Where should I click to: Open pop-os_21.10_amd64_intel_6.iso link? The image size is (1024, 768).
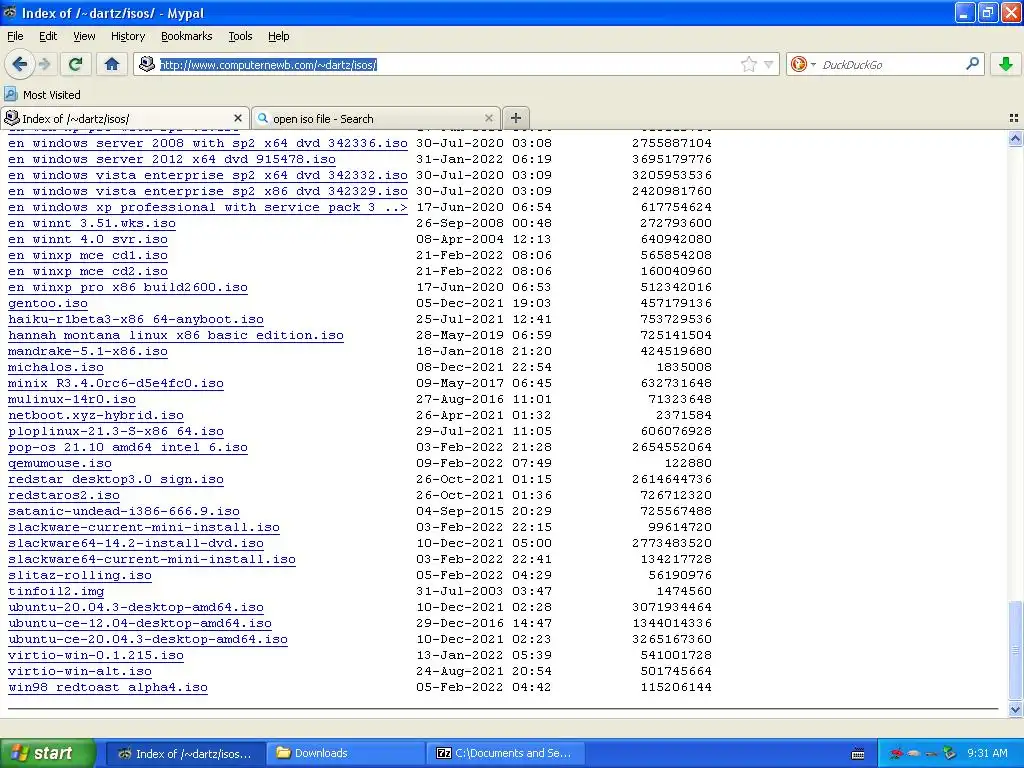click(x=127, y=447)
